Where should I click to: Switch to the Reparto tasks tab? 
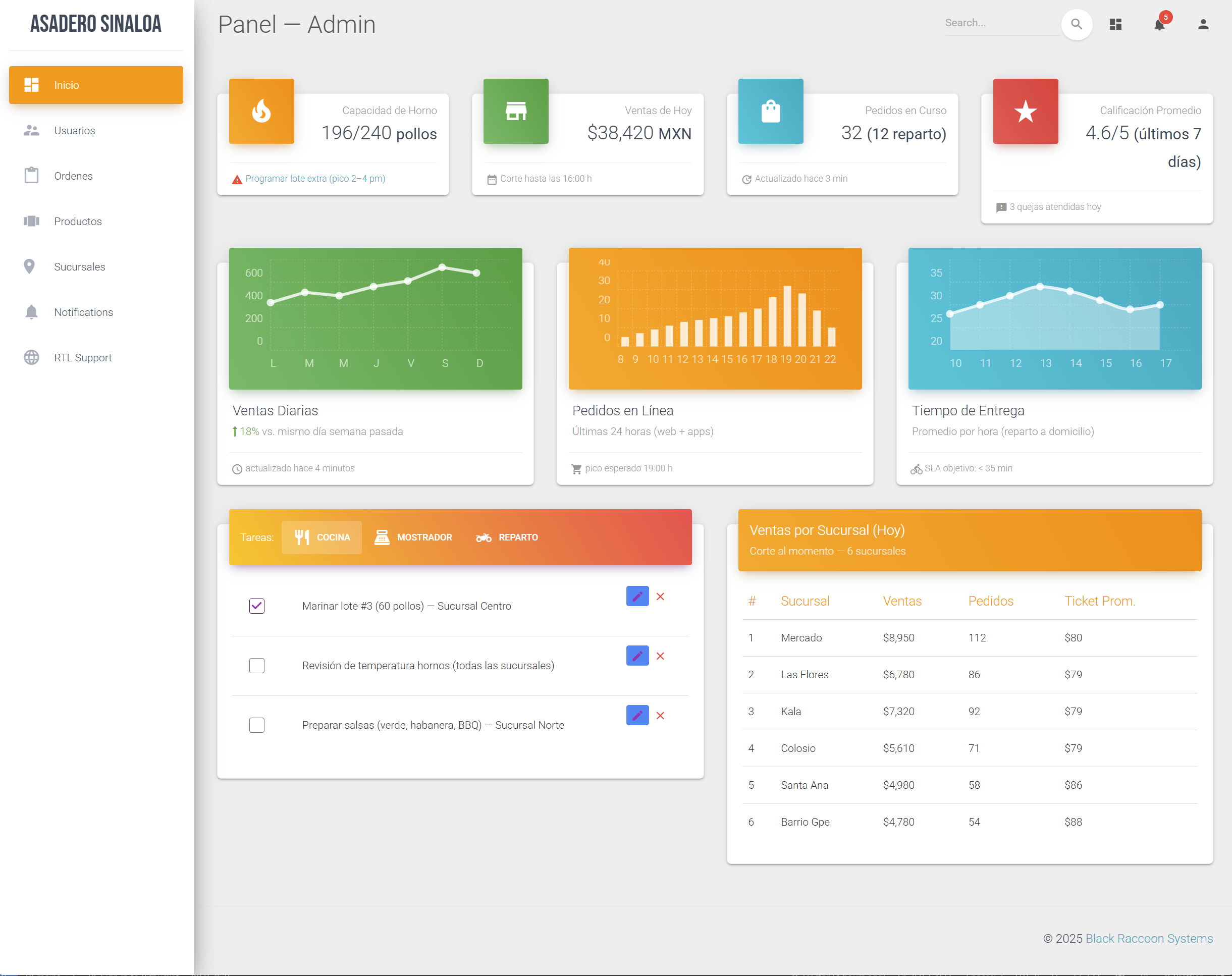click(507, 537)
